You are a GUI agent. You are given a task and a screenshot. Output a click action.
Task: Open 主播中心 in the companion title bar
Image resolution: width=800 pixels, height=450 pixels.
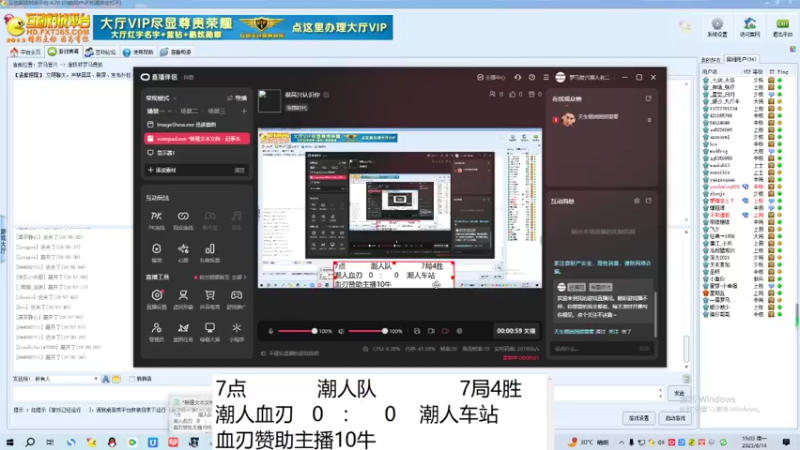491,77
